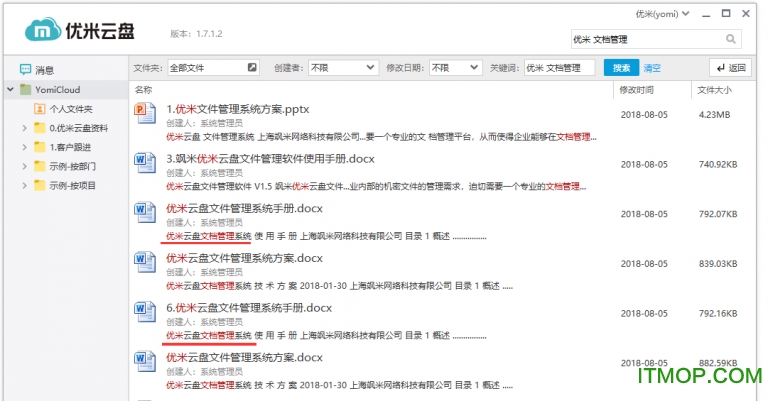
Task: Open 优米云盘文件管理系统方案.docx sized 839.03KB
Action: click(244, 258)
